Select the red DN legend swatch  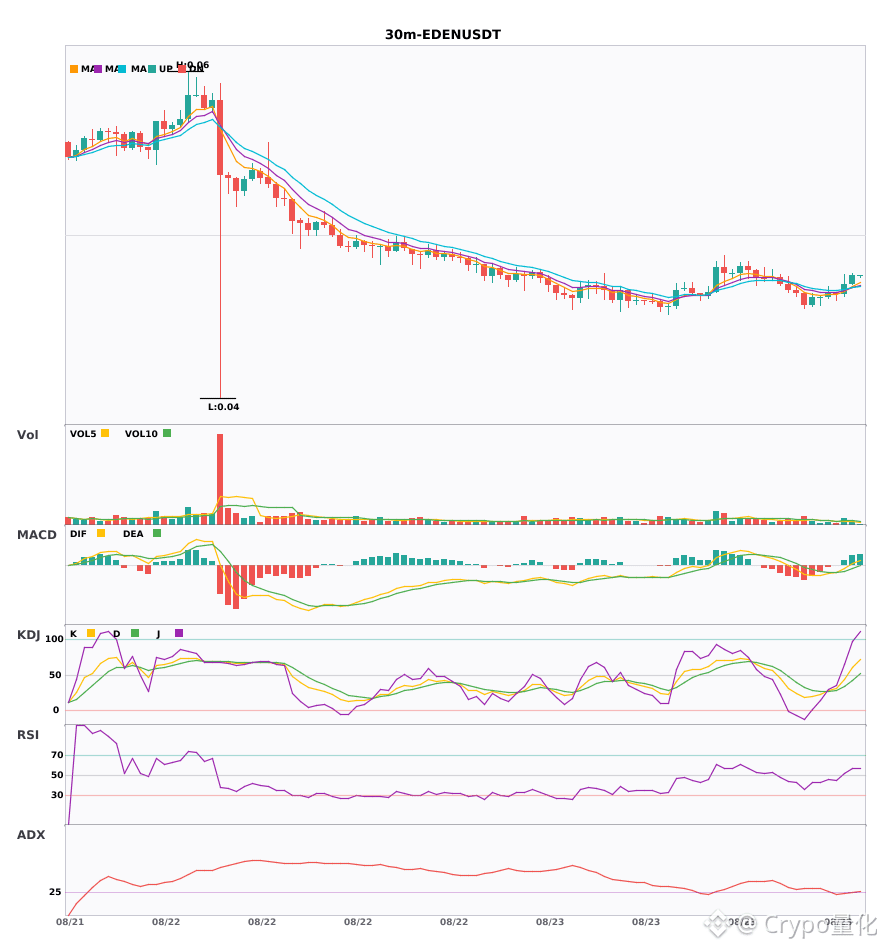[x=181, y=69]
